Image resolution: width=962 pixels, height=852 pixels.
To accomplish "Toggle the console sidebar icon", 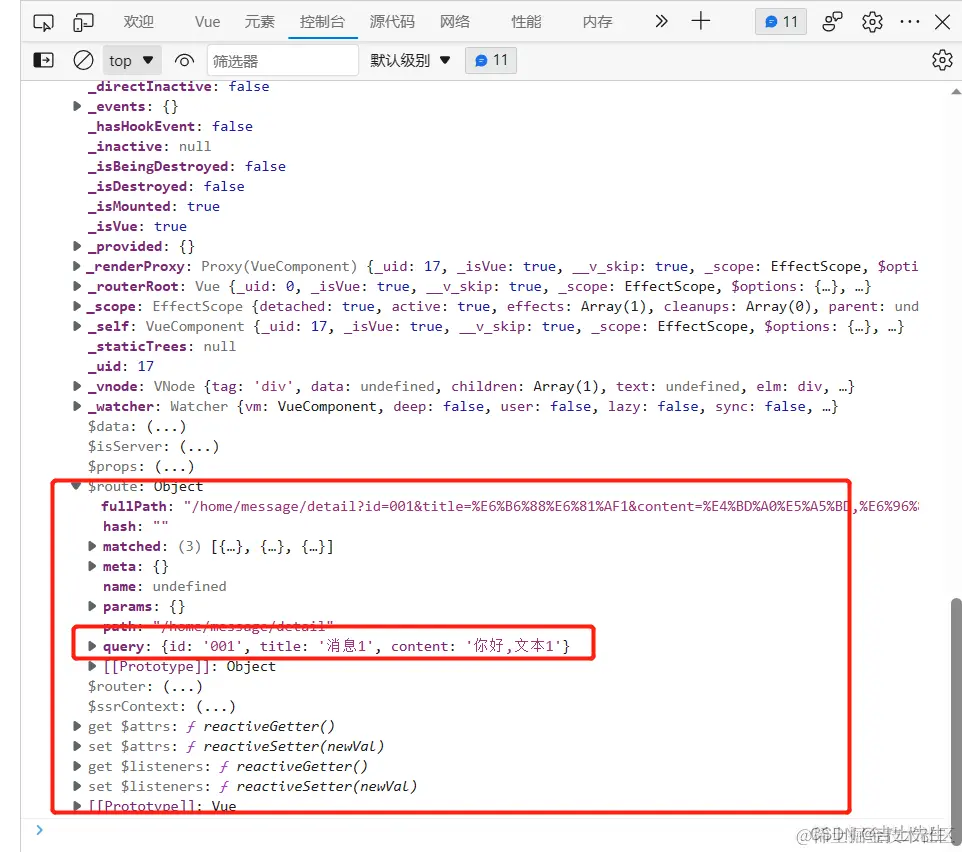I will [43, 60].
